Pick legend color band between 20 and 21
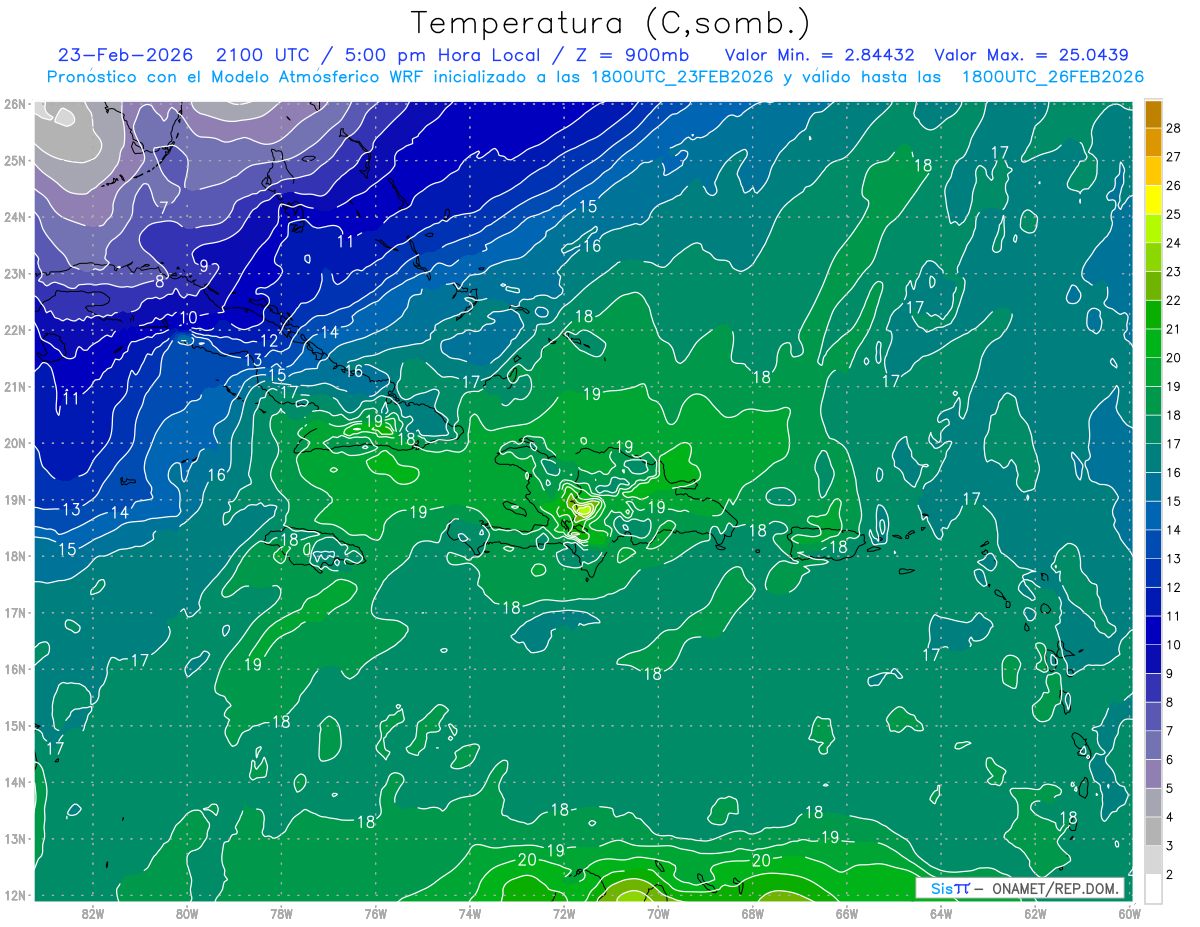This screenshot has height=927, width=1200. coord(1153,343)
